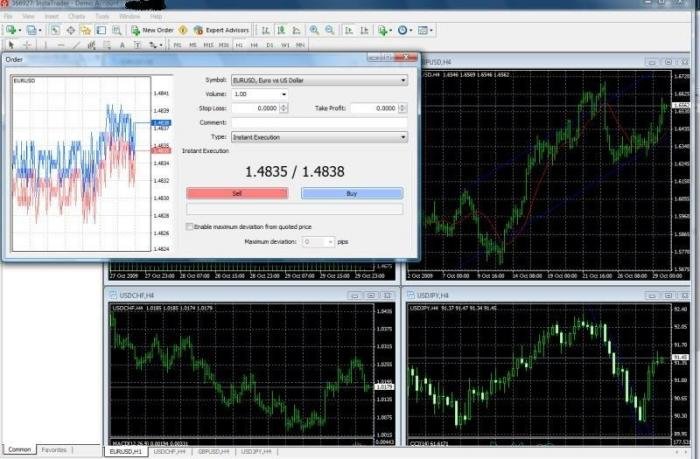Set timeframe to M15
This screenshot has height=459, width=700.
click(208, 45)
